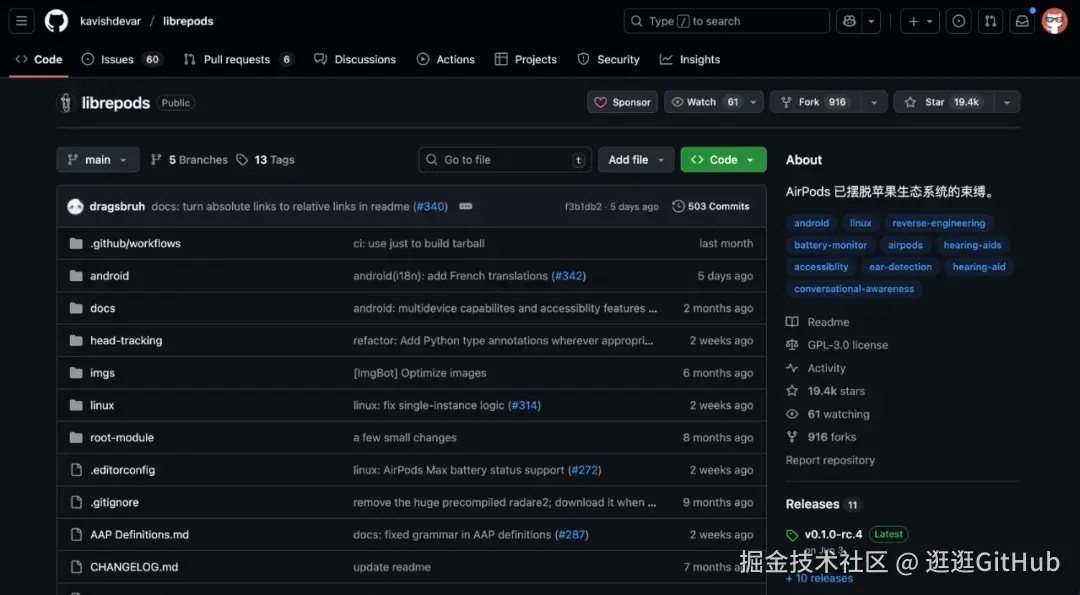
Task: Select the reverse-engineering topic tag
Action: [938, 223]
